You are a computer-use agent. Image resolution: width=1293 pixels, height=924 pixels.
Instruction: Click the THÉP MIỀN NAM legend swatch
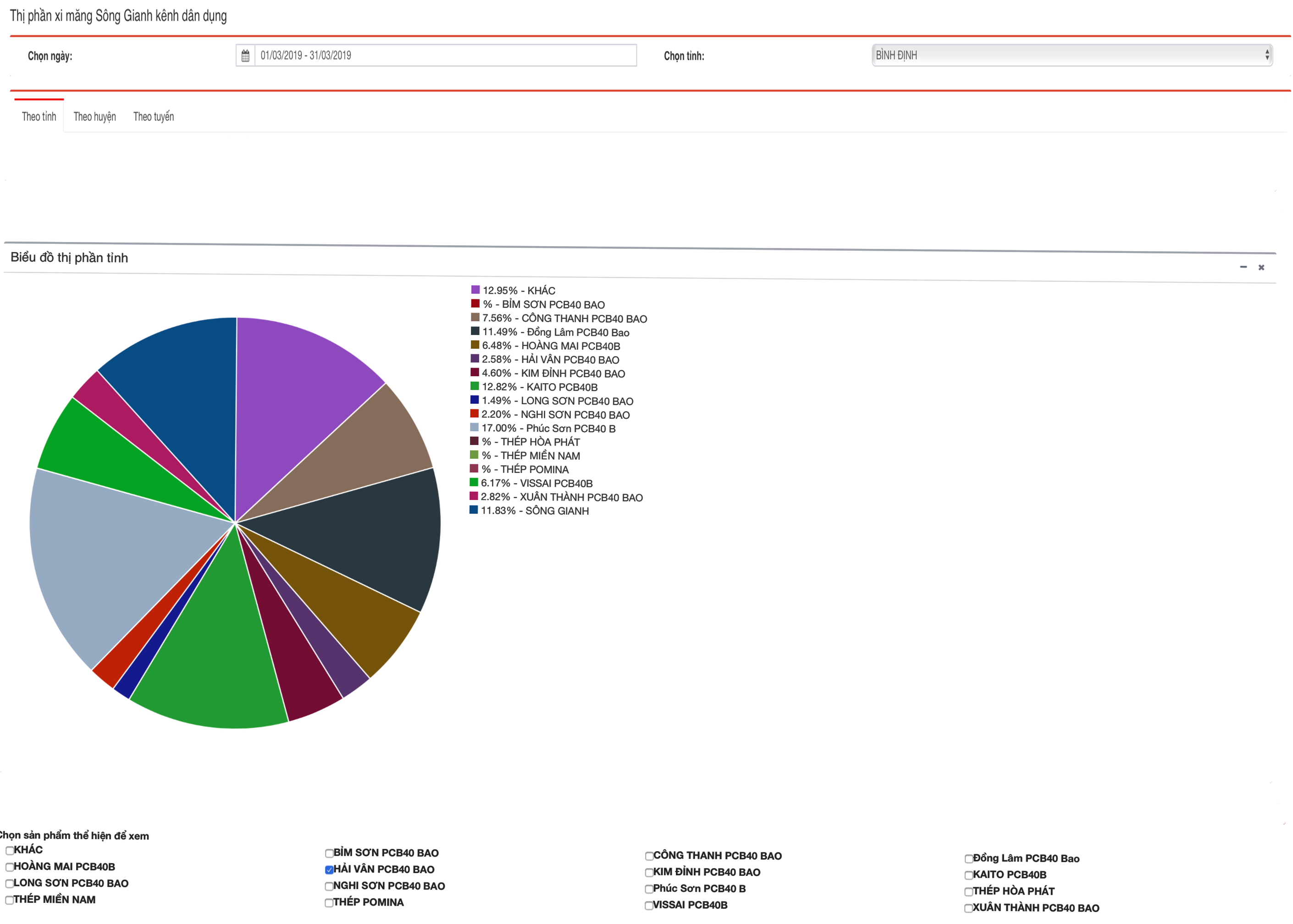[x=474, y=454]
